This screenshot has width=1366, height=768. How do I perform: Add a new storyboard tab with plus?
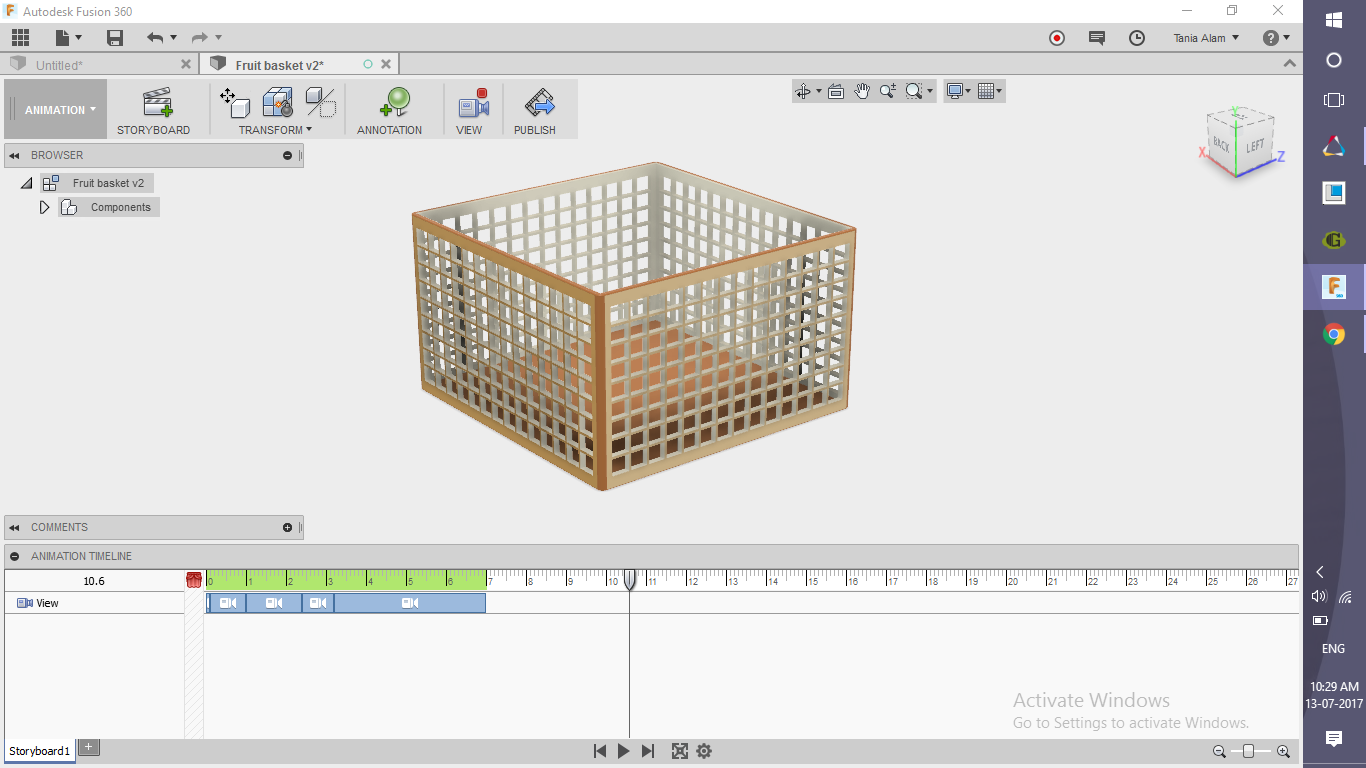(x=89, y=747)
